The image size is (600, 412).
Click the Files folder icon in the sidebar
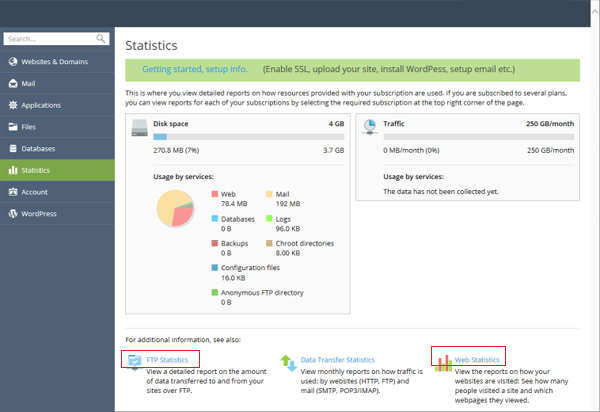point(13,127)
